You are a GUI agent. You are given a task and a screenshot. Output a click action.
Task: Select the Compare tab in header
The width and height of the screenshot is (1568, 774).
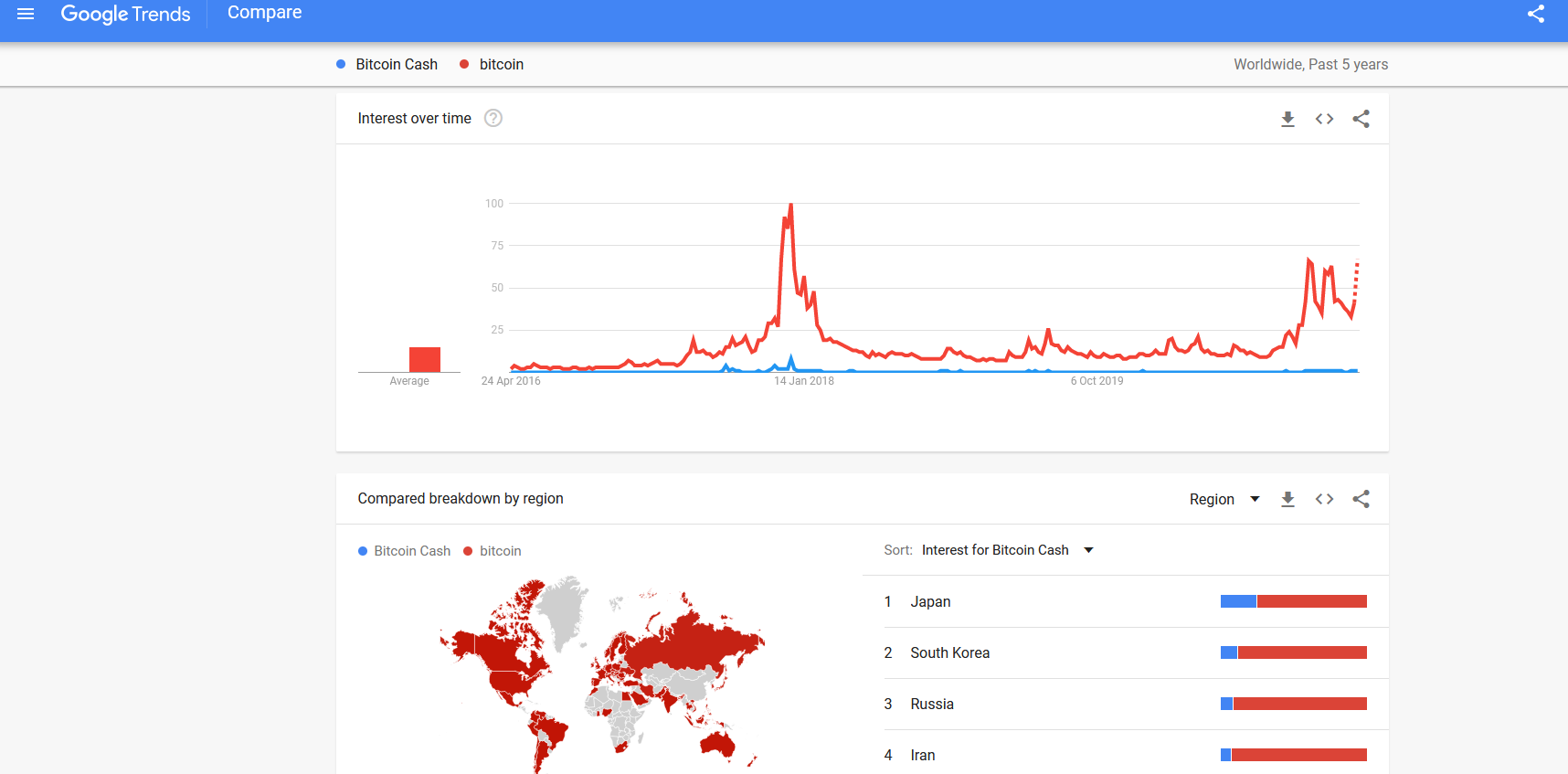coord(264,13)
